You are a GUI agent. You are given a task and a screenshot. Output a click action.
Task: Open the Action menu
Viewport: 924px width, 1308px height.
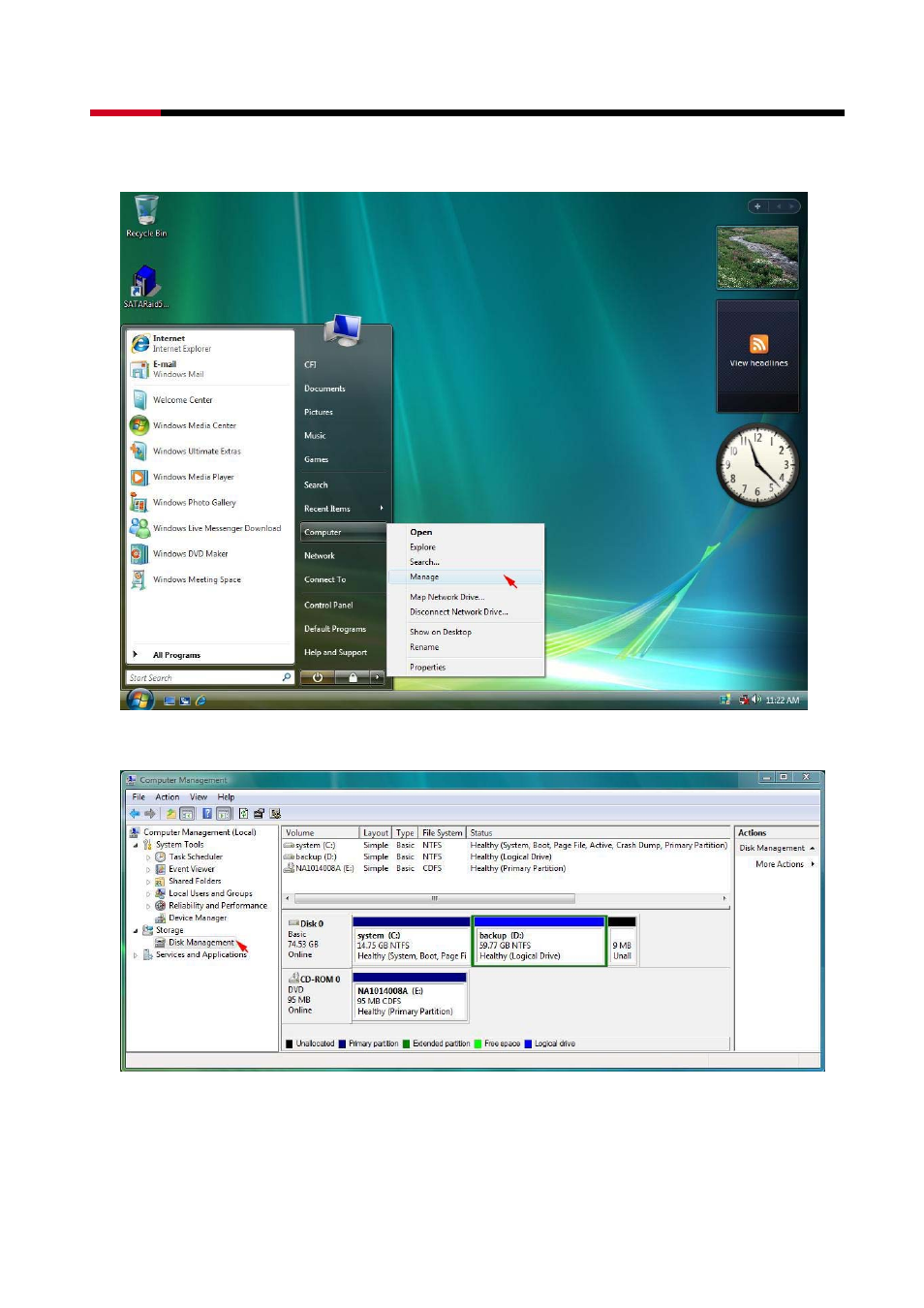pos(168,797)
